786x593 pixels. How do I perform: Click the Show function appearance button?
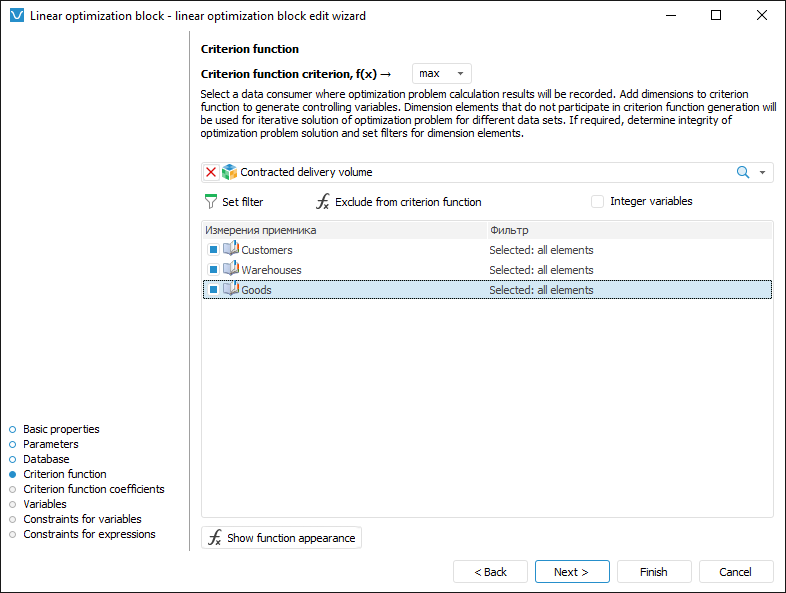point(281,538)
